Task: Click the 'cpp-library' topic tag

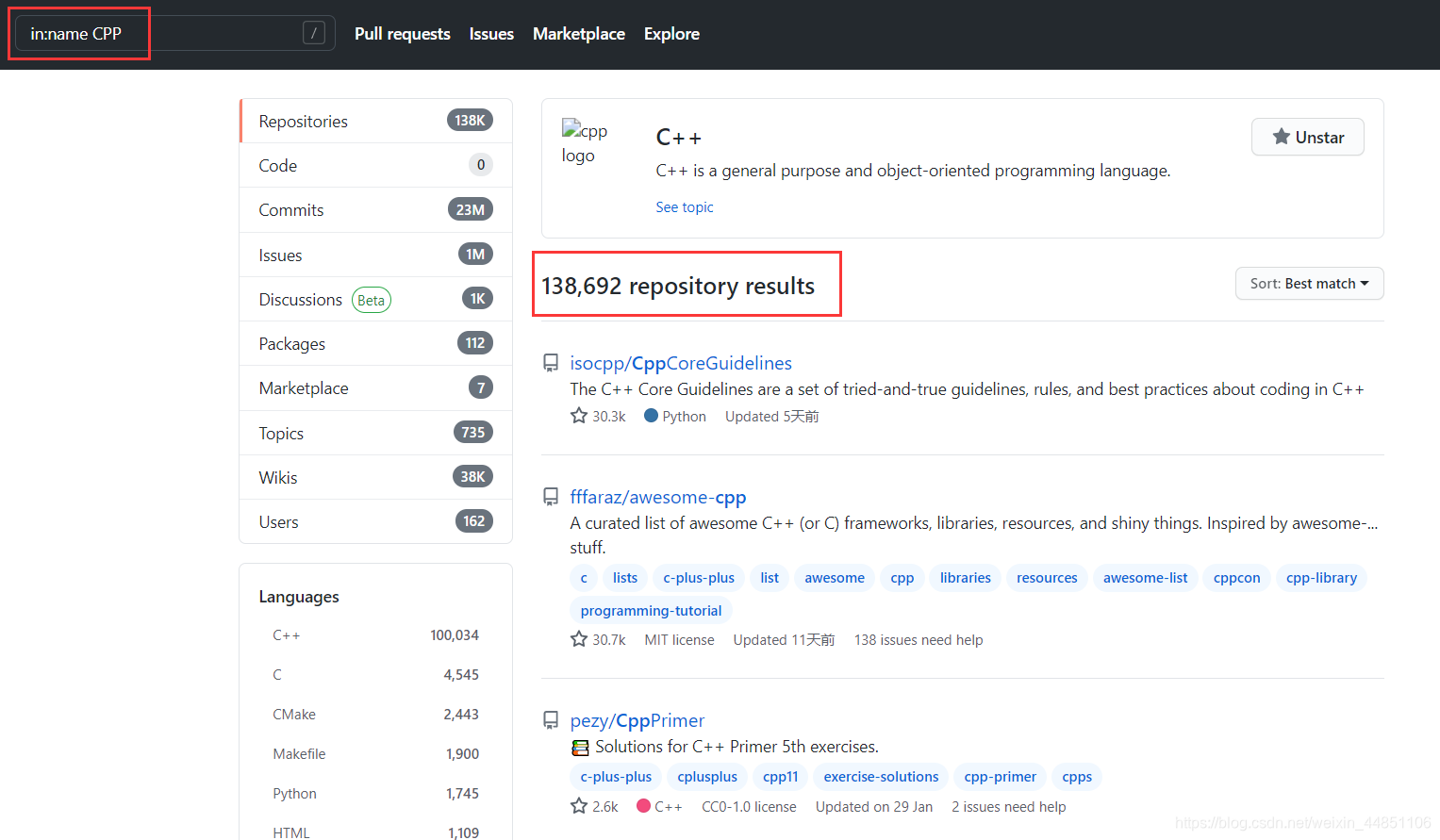Action: tap(1321, 578)
